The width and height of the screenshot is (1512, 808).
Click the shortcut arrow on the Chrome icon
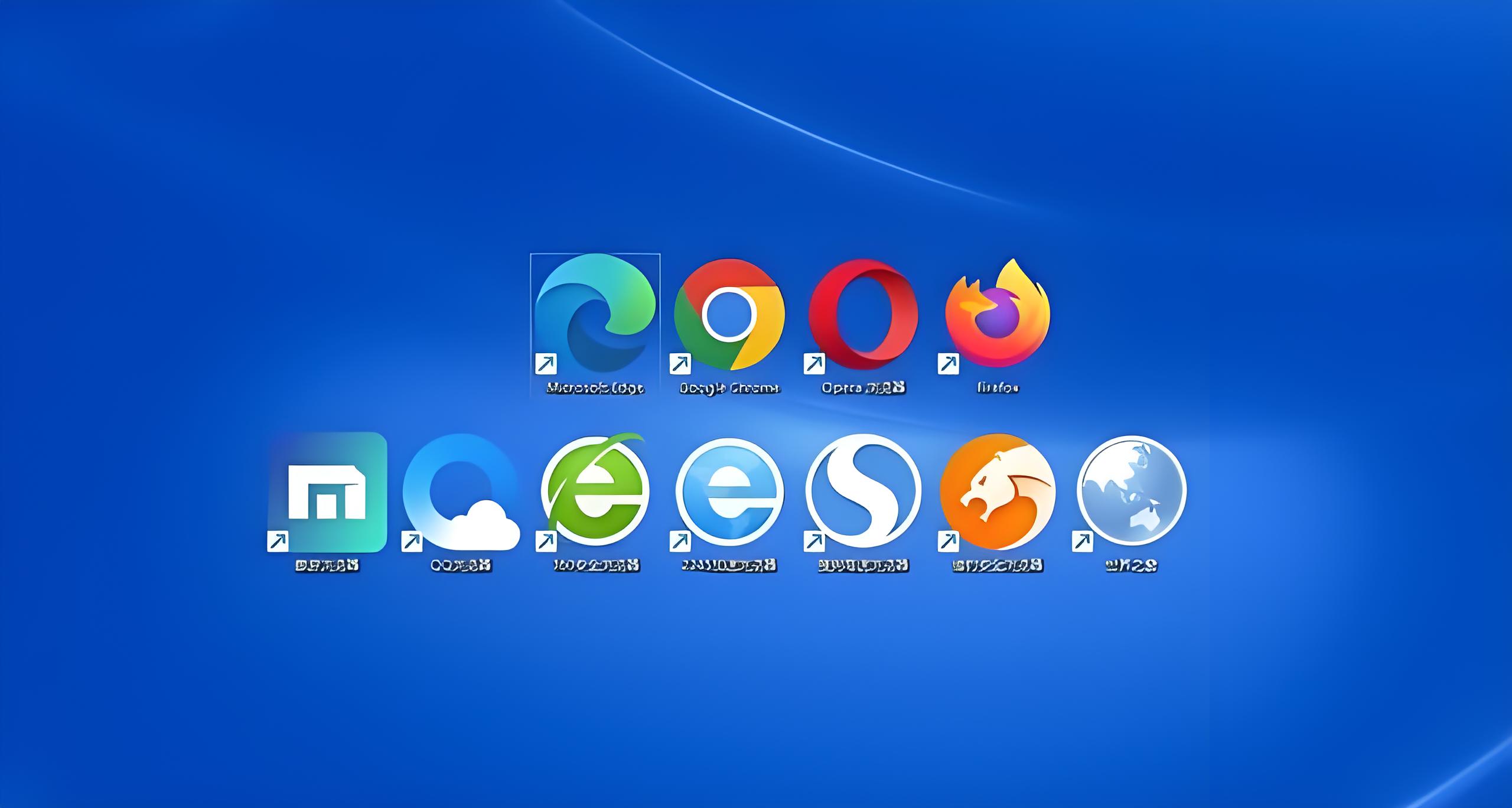point(680,363)
